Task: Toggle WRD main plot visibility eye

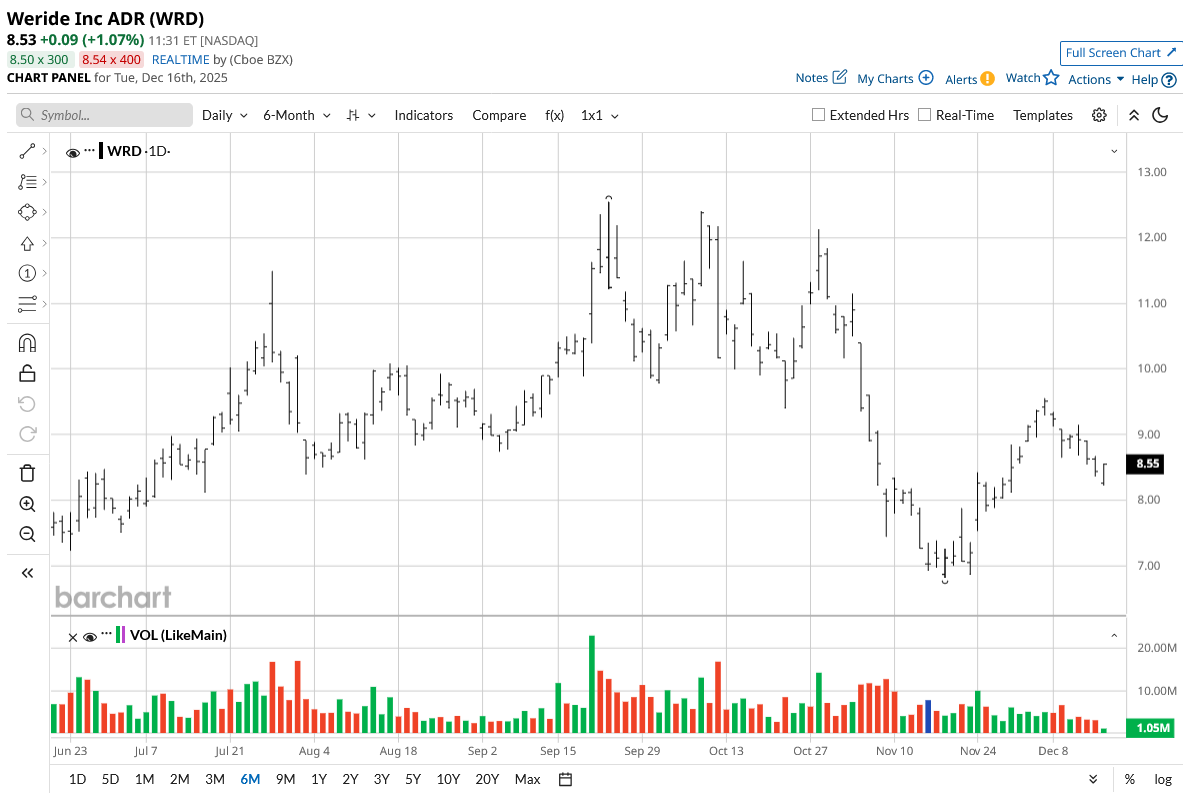Action: [73, 152]
